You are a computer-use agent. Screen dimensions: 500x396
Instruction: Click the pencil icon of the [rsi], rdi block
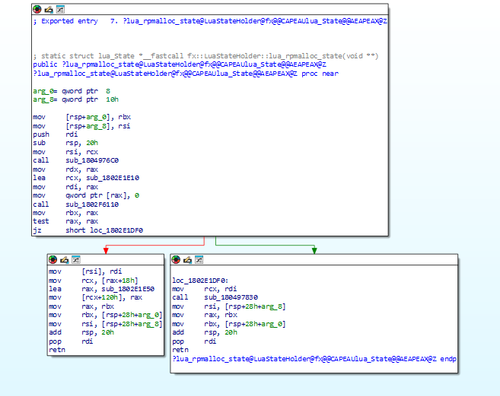click(64, 259)
